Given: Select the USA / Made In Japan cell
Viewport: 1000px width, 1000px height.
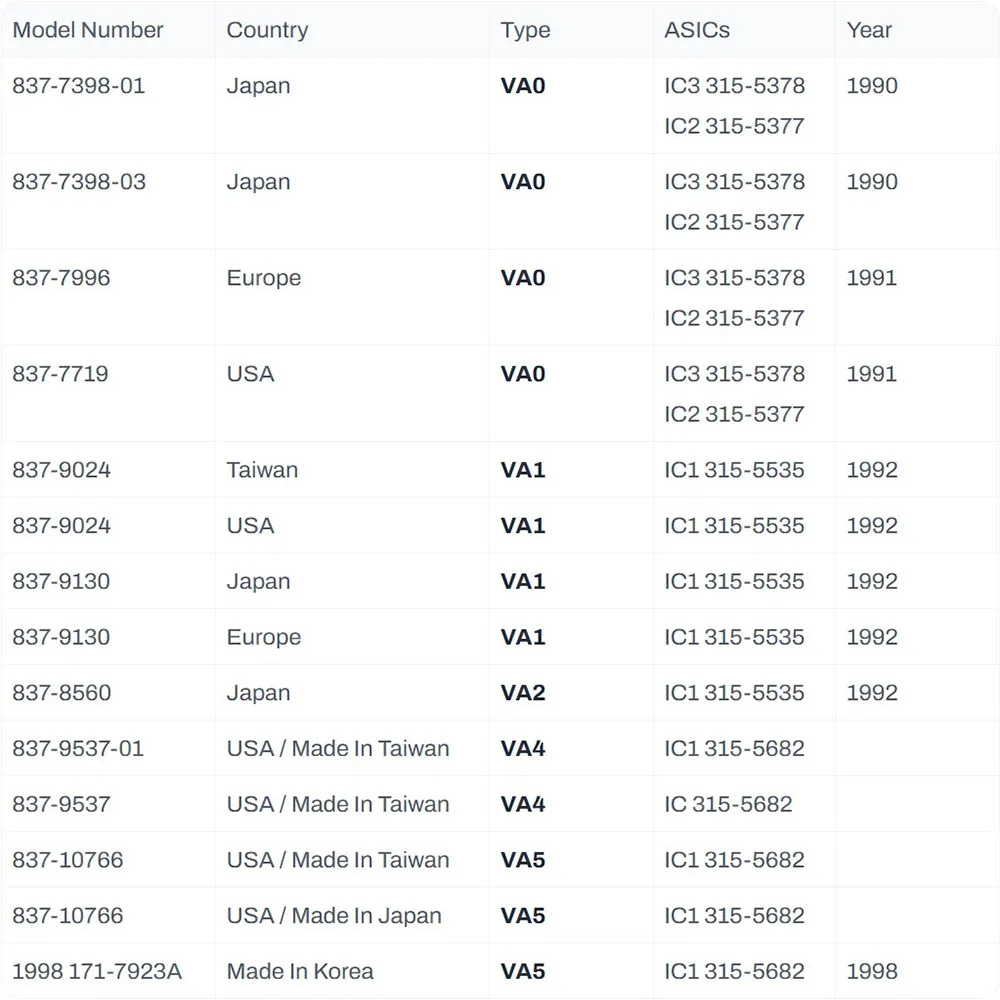Looking at the screenshot, I should point(334,916).
